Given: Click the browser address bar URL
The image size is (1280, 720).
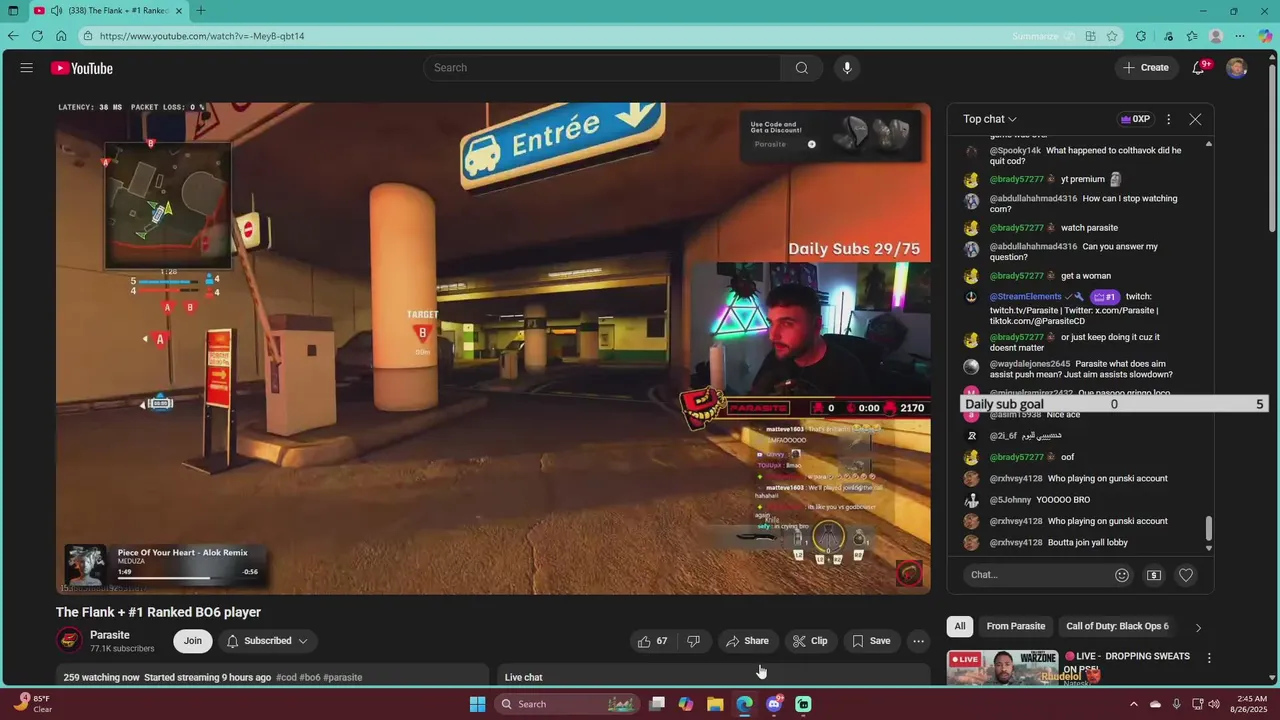Looking at the screenshot, I should [202, 36].
